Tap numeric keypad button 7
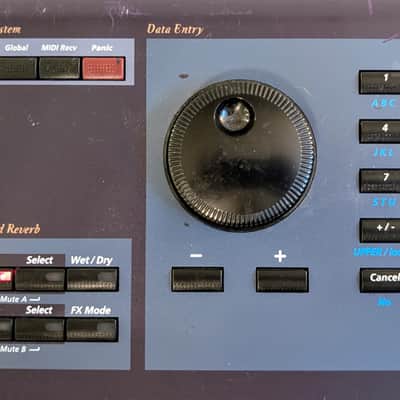Screen dimensions: 400x400 coord(380,181)
